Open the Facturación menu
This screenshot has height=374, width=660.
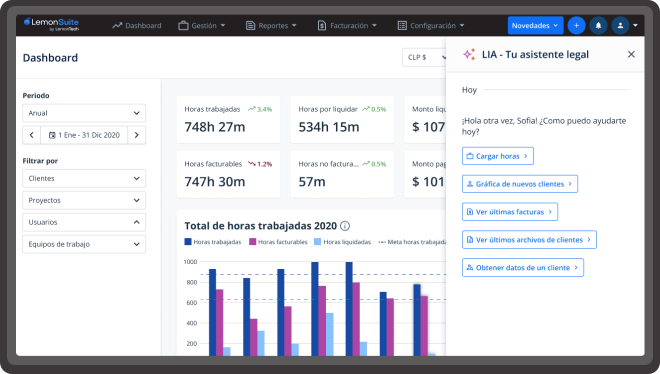(x=347, y=26)
